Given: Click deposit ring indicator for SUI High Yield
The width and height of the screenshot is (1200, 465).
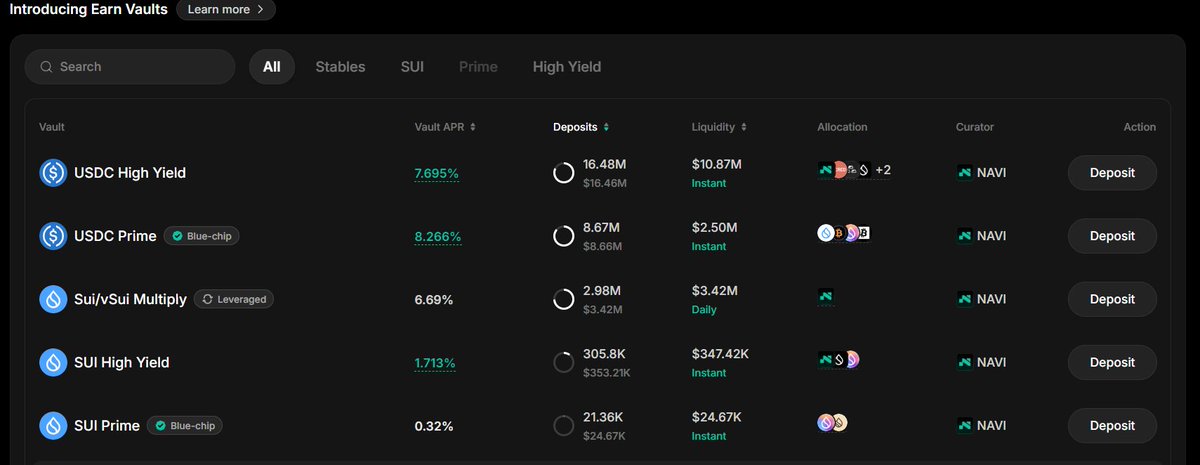Looking at the screenshot, I should click(x=563, y=362).
